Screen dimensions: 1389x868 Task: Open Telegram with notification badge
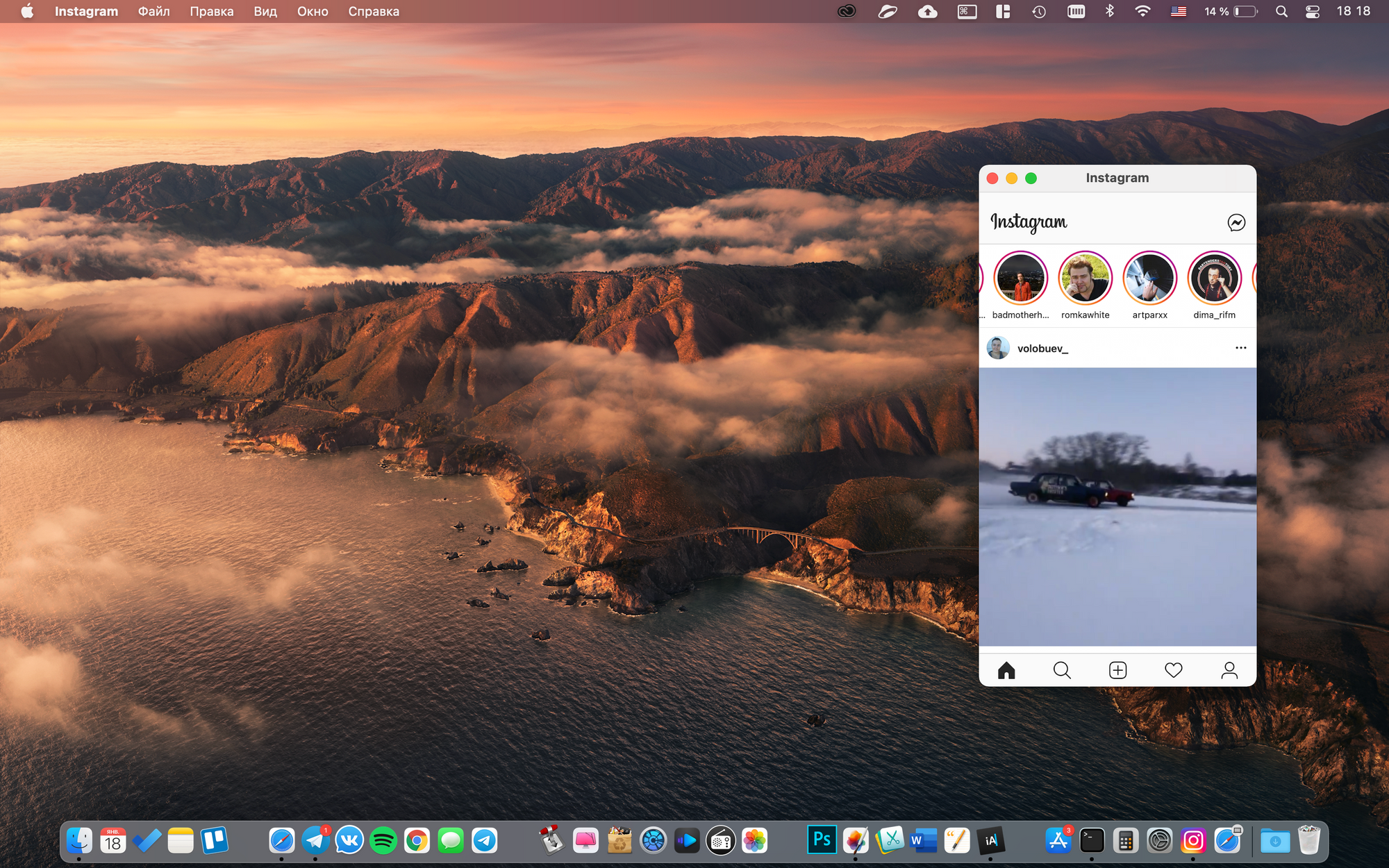click(x=315, y=841)
